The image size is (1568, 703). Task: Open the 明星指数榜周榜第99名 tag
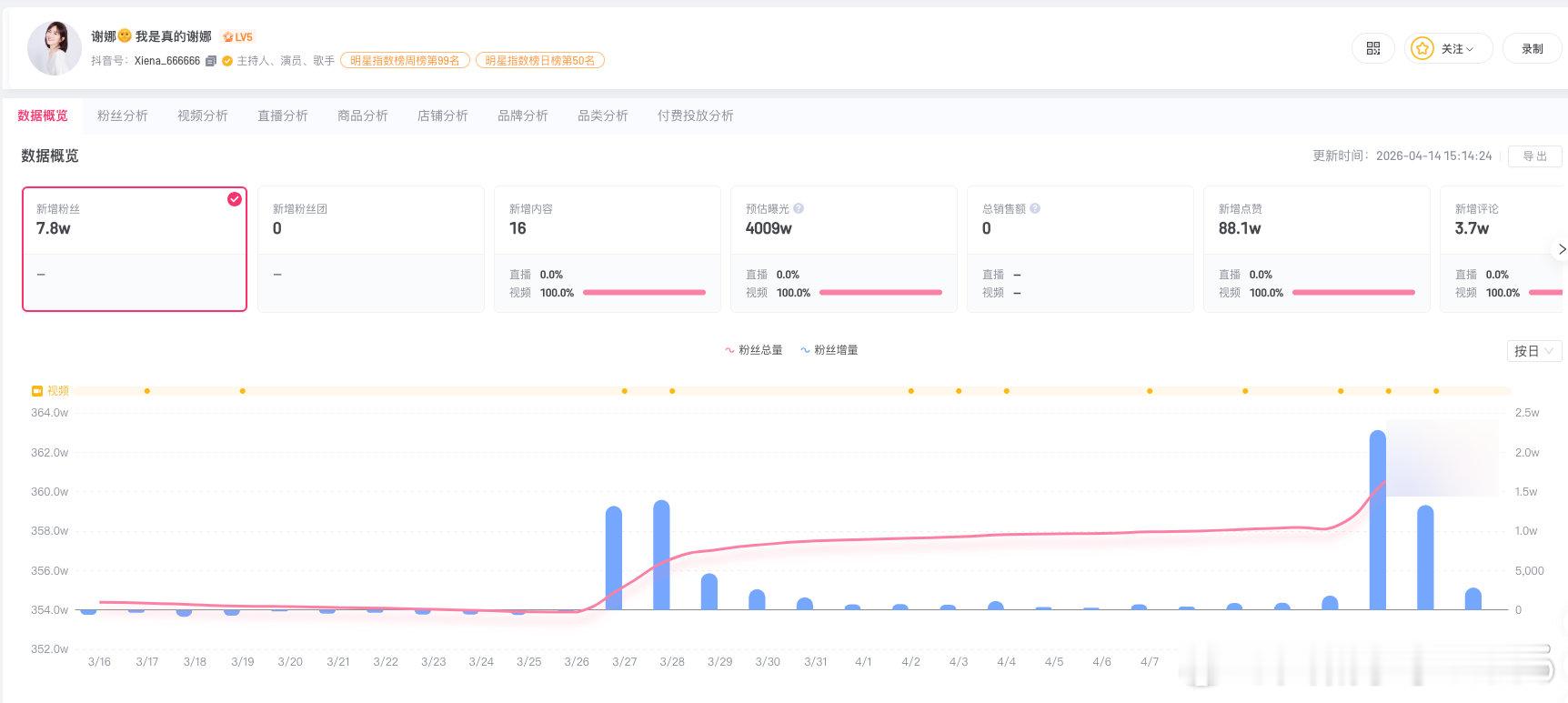405,61
